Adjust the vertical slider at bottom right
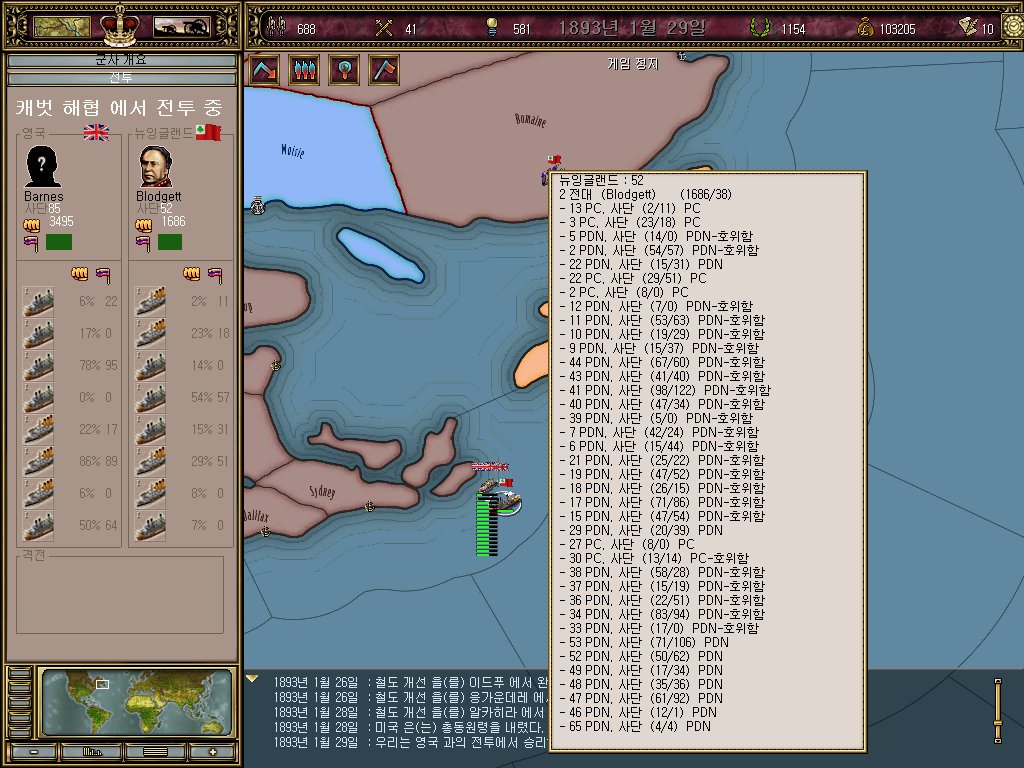This screenshot has height=768, width=1024. point(997,711)
